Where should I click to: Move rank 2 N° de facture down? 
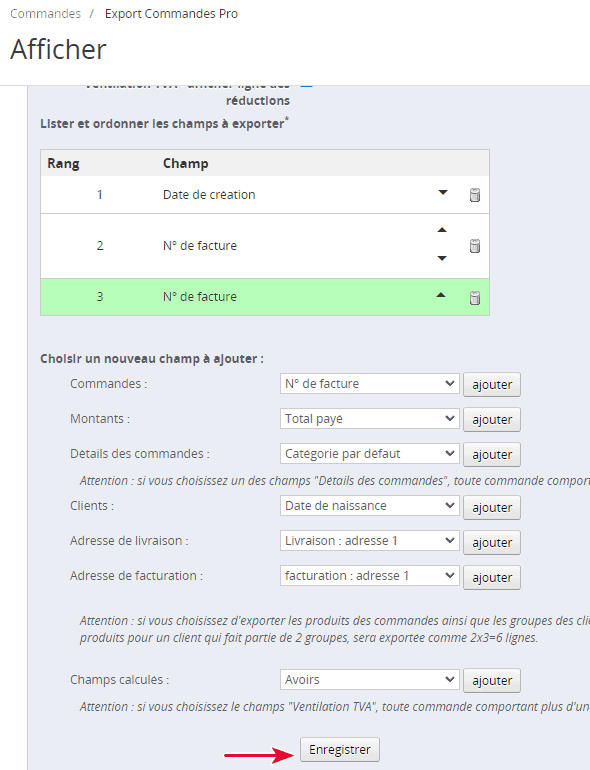coord(442,258)
